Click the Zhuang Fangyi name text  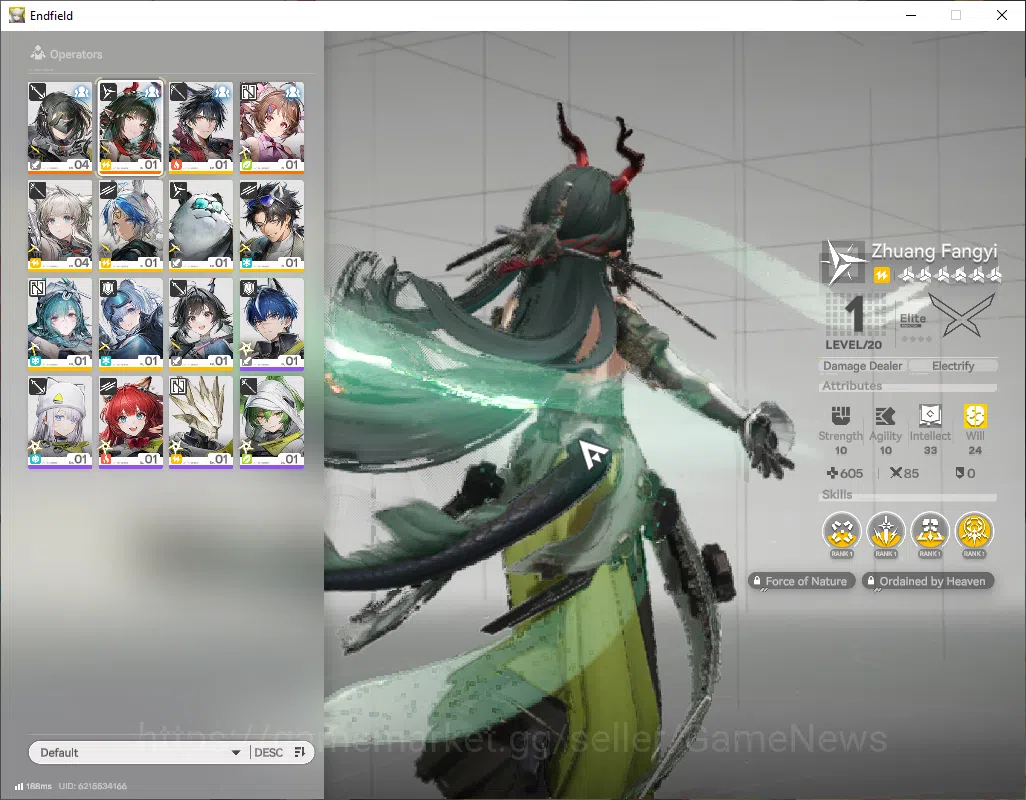(x=934, y=251)
